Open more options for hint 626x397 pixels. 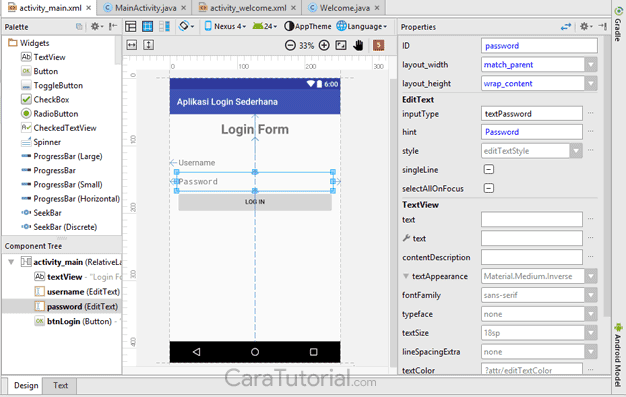[x=590, y=131]
